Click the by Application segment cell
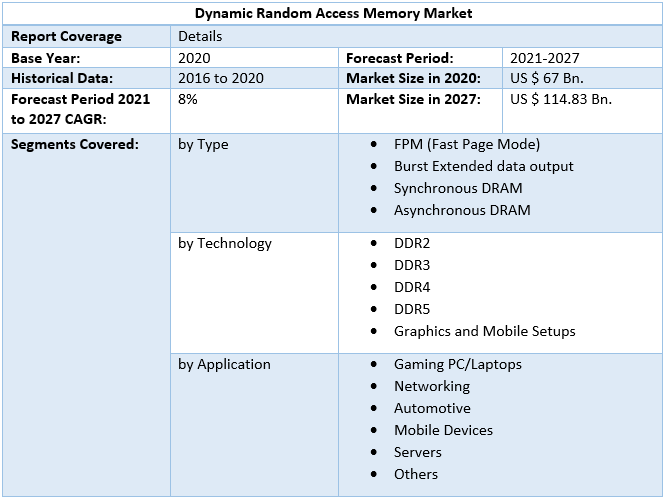This screenshot has height=500, width=669. [x=224, y=364]
